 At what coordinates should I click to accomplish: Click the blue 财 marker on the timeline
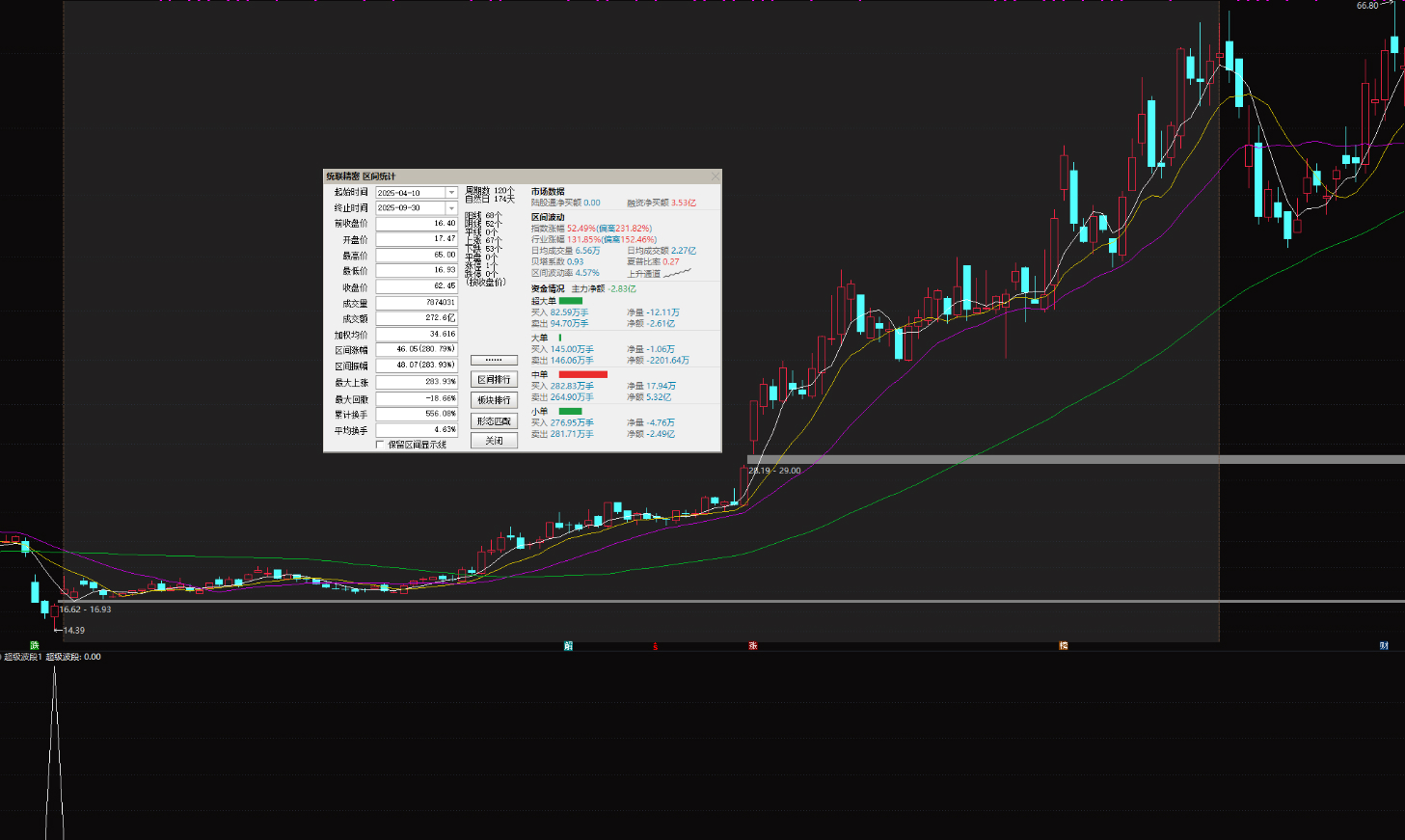coord(1384,645)
